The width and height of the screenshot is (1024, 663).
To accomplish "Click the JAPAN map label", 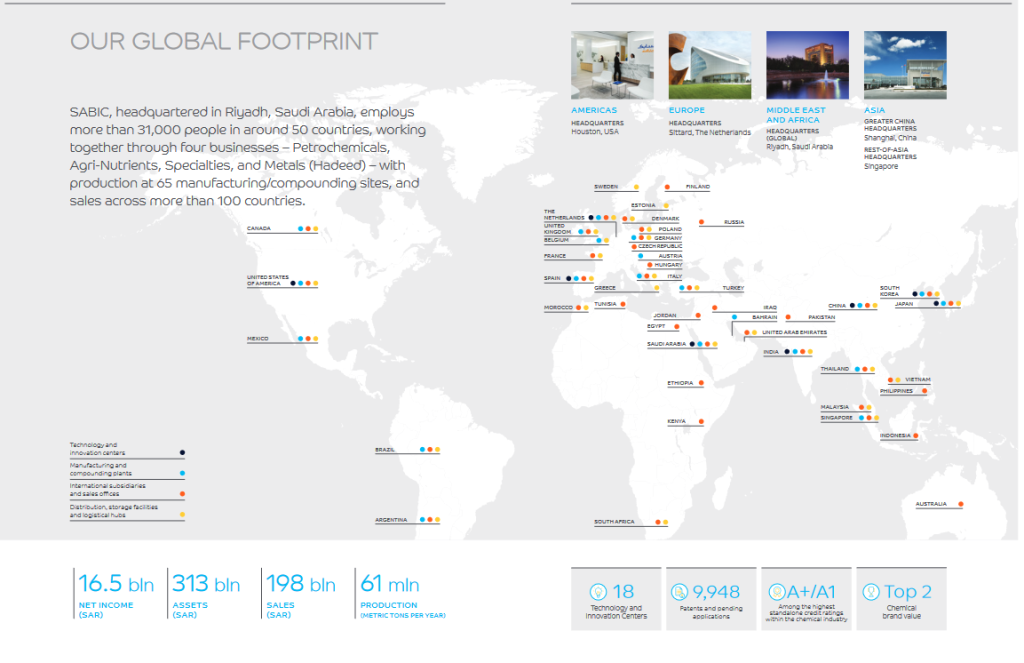I will tap(904, 304).
